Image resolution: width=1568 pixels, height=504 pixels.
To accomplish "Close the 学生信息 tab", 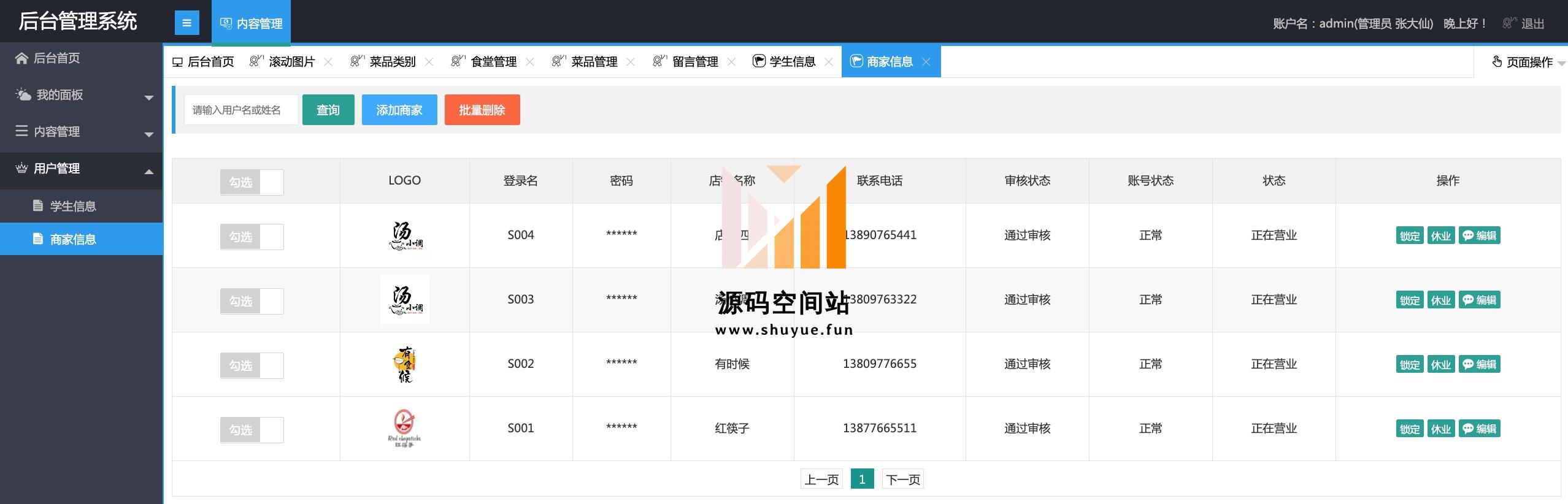I will point(829,62).
